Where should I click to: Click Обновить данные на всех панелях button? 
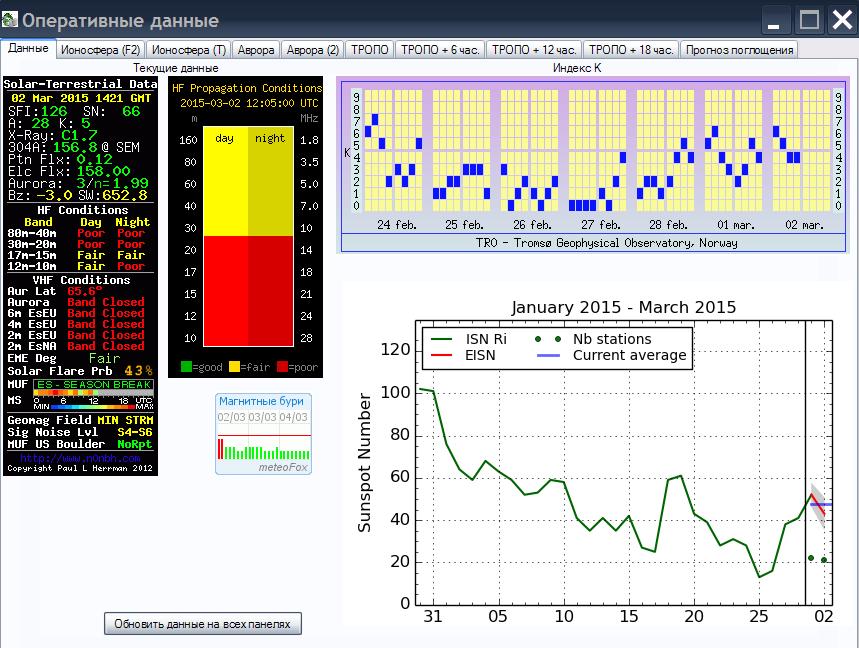click(203, 623)
